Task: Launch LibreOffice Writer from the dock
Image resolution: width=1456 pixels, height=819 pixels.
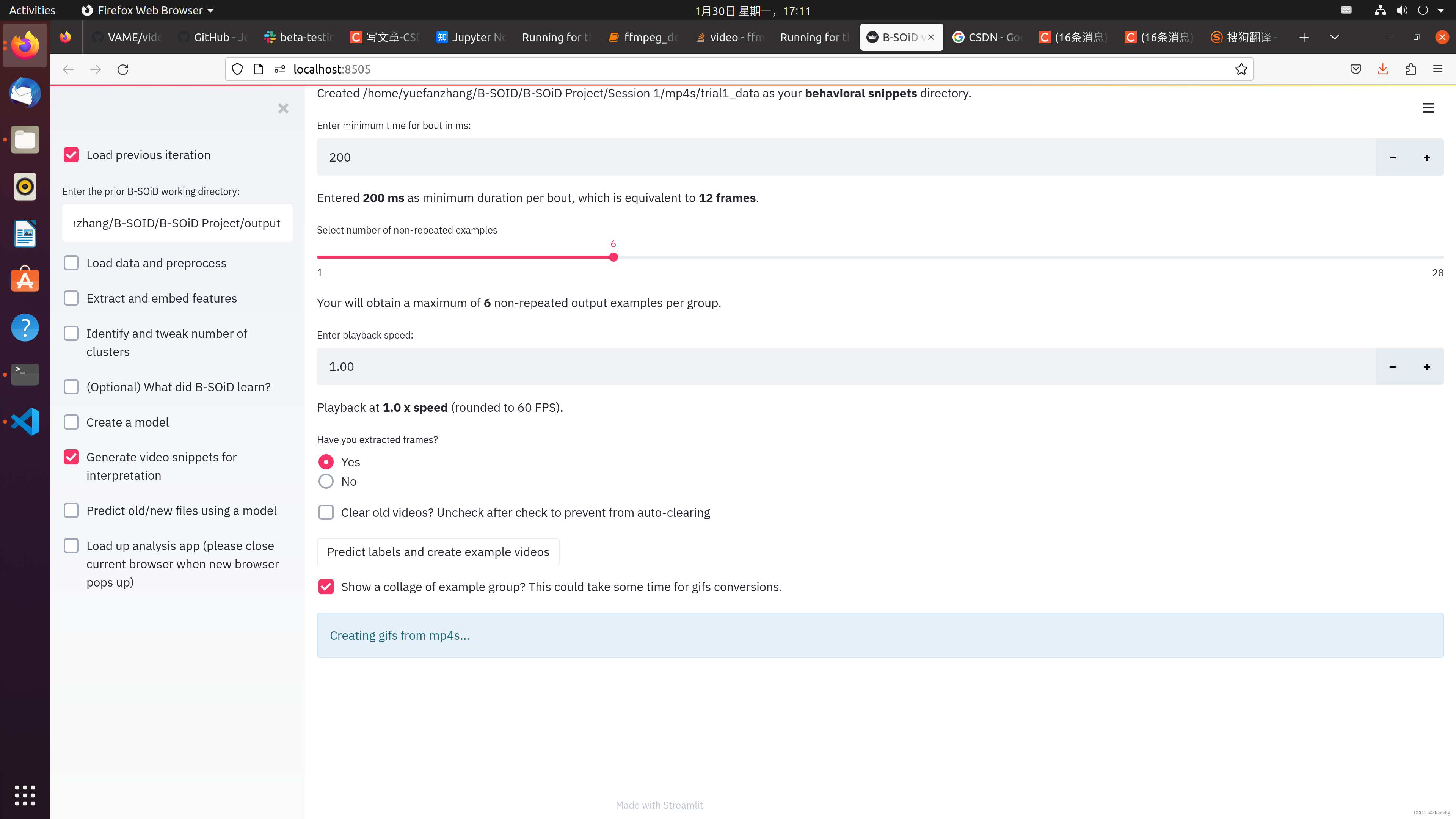Action: pyautogui.click(x=25, y=234)
